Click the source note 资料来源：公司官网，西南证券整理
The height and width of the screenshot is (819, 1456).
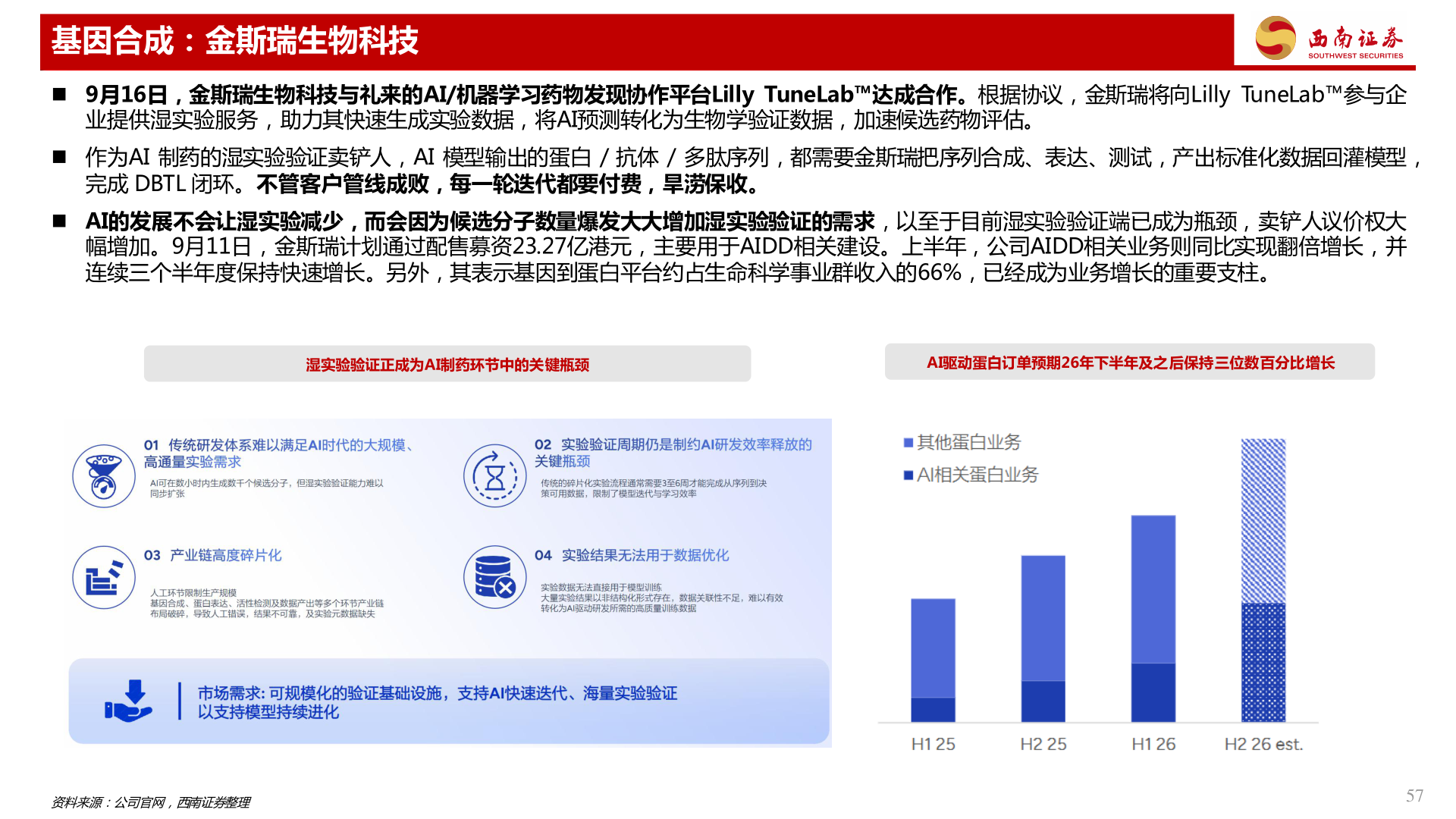[x=150, y=802]
